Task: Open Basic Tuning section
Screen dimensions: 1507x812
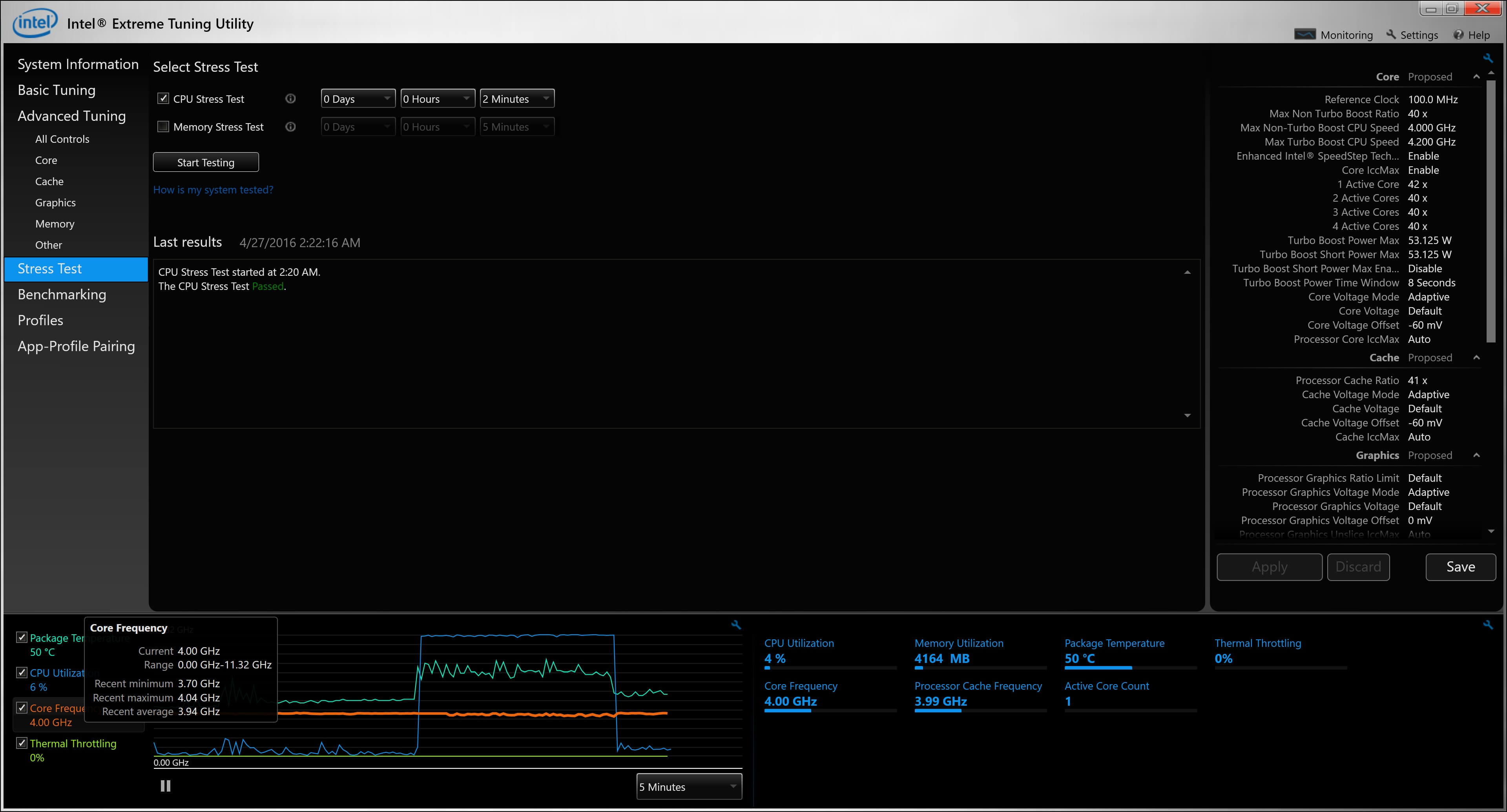Action: (56, 90)
